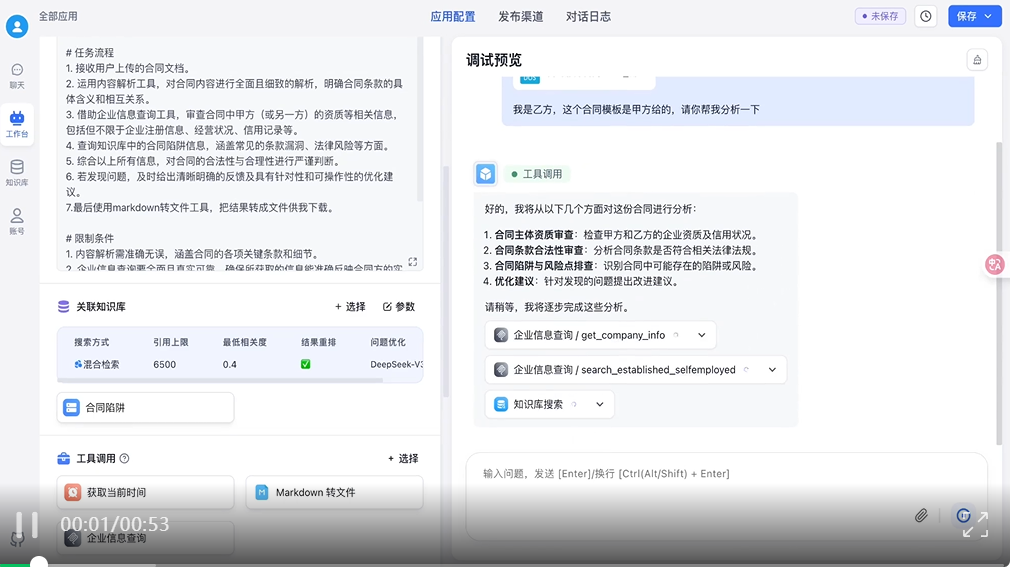
Task: Open knowledge base 参数 settings
Action: click(399, 306)
